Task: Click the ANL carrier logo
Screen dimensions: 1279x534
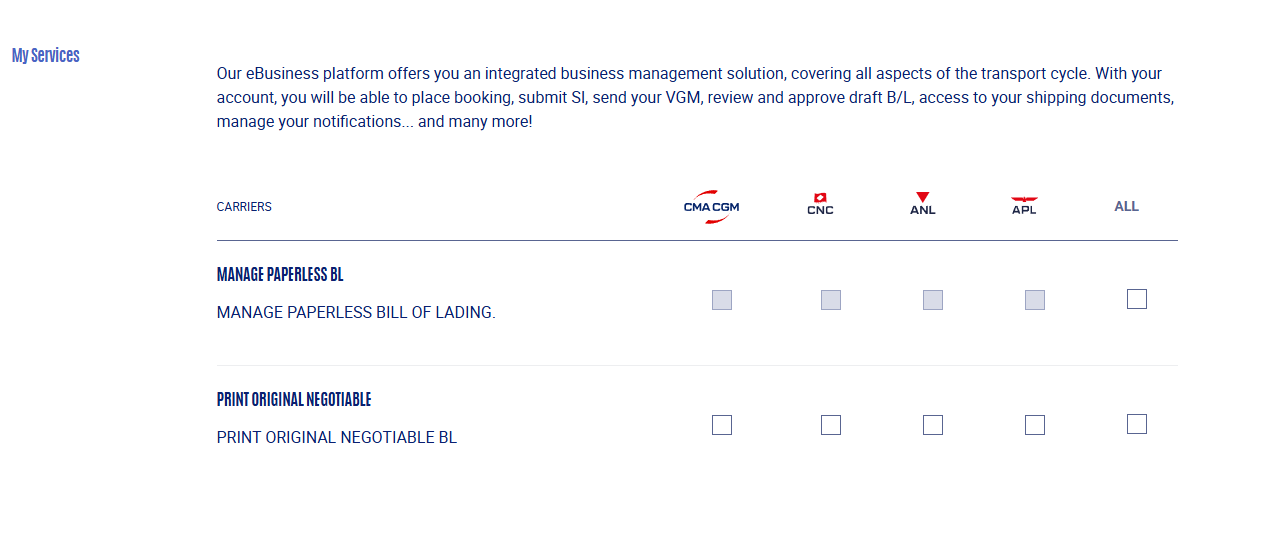Action: pyautogui.click(x=923, y=204)
